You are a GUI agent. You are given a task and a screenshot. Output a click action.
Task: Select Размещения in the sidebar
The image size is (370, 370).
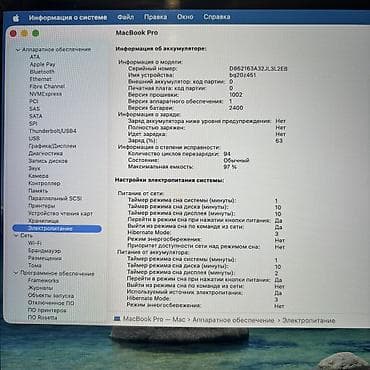pyautogui.click(x=45, y=258)
